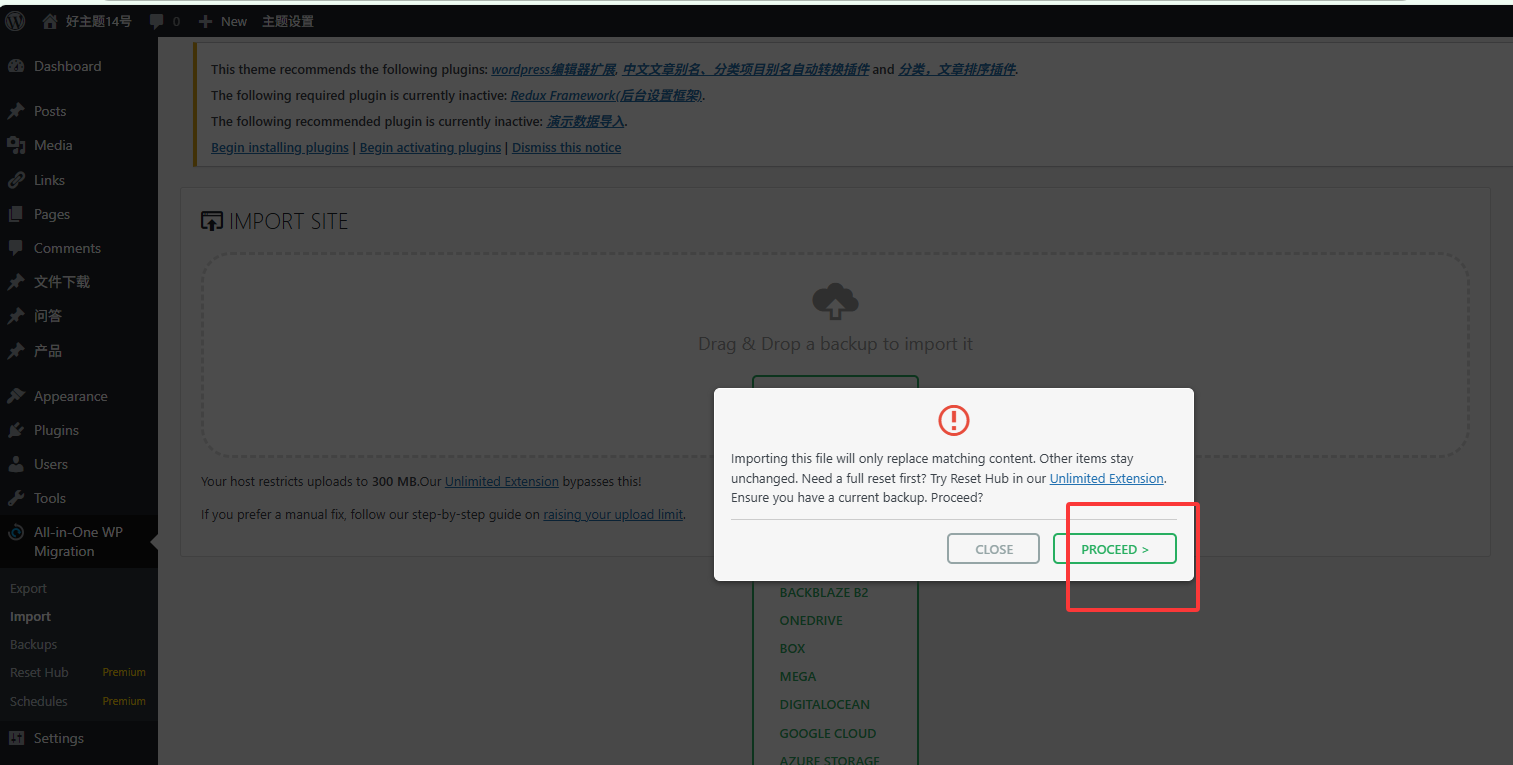Open the Settings menu label
The height and width of the screenshot is (765, 1513).
pyautogui.click(x=59, y=738)
